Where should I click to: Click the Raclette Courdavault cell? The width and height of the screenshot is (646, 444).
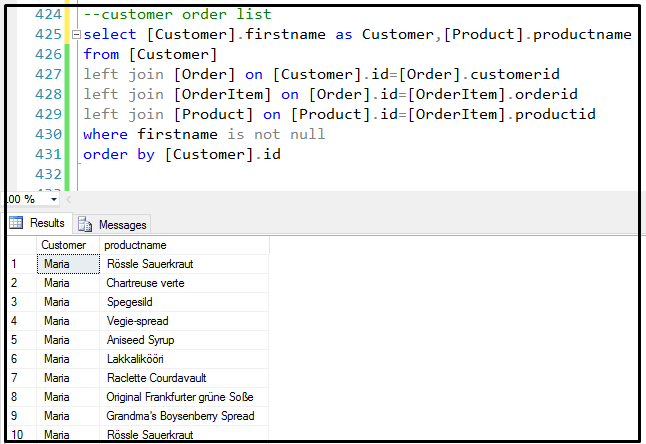pyautogui.click(x=184, y=378)
